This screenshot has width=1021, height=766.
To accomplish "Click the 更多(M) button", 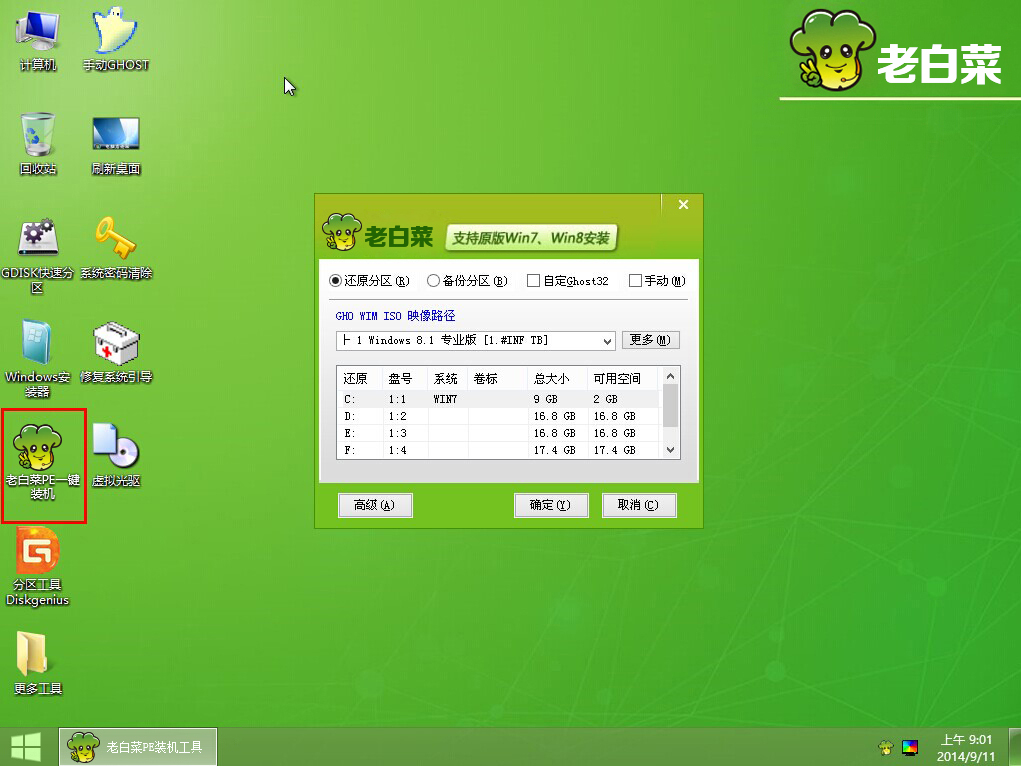I will 650,340.
